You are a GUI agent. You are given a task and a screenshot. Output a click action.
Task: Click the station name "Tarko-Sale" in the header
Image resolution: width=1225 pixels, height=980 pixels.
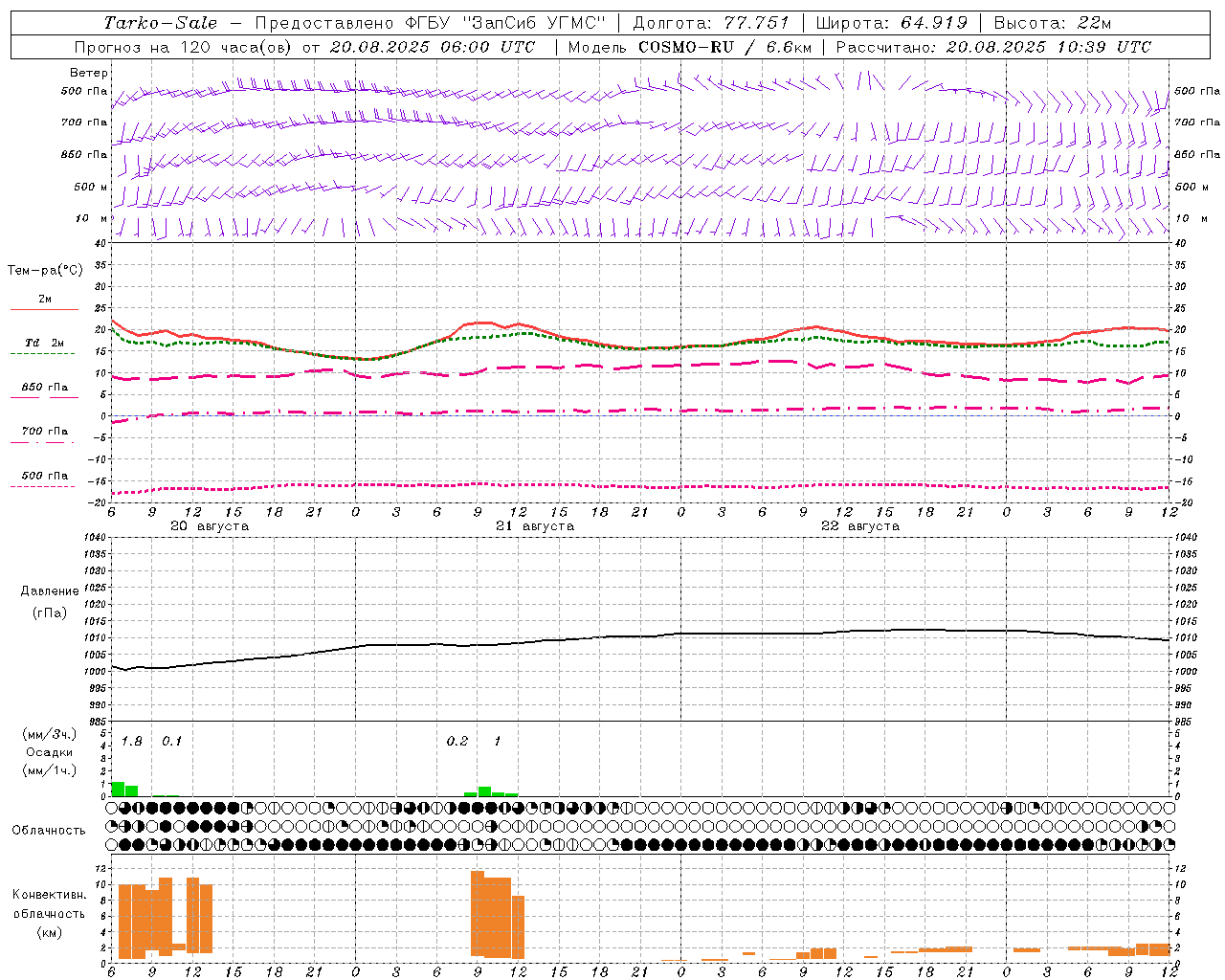pos(161,23)
